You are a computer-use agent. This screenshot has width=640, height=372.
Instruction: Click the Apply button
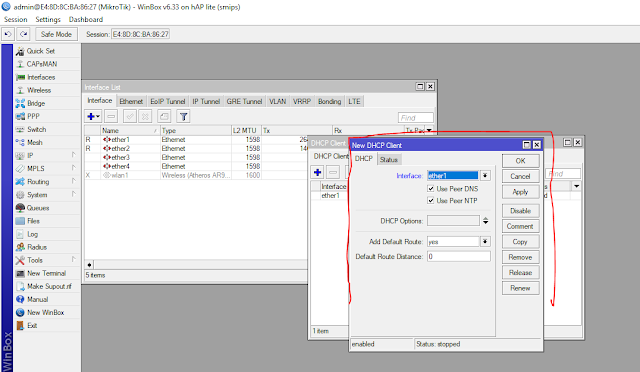(x=520, y=192)
